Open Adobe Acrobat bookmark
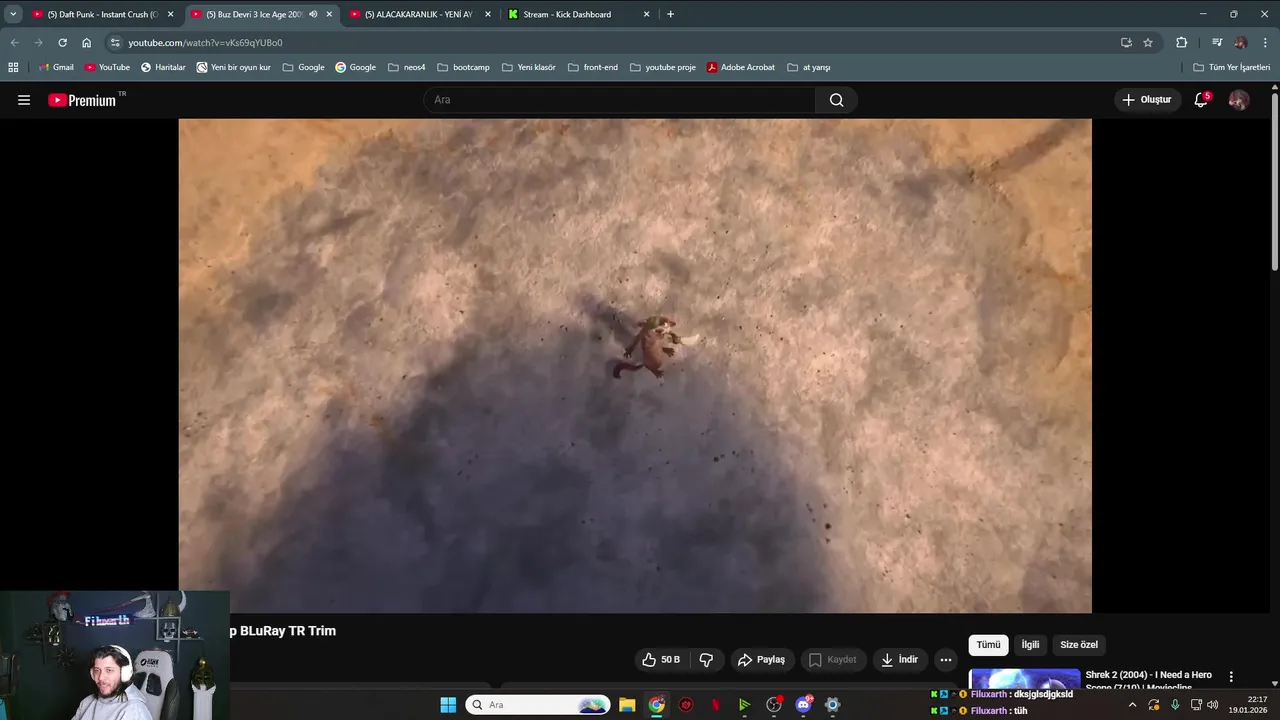This screenshot has height=720, width=1280. click(741, 67)
